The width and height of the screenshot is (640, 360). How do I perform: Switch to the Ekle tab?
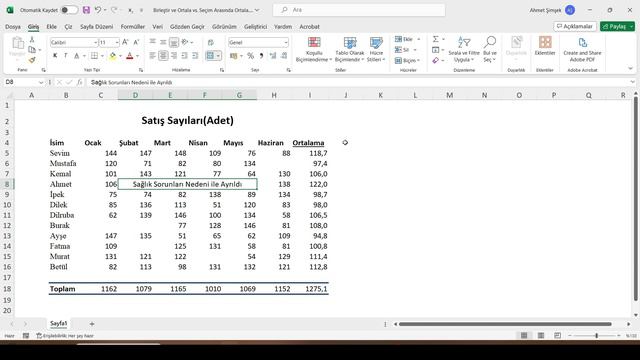pyautogui.click(x=51, y=27)
